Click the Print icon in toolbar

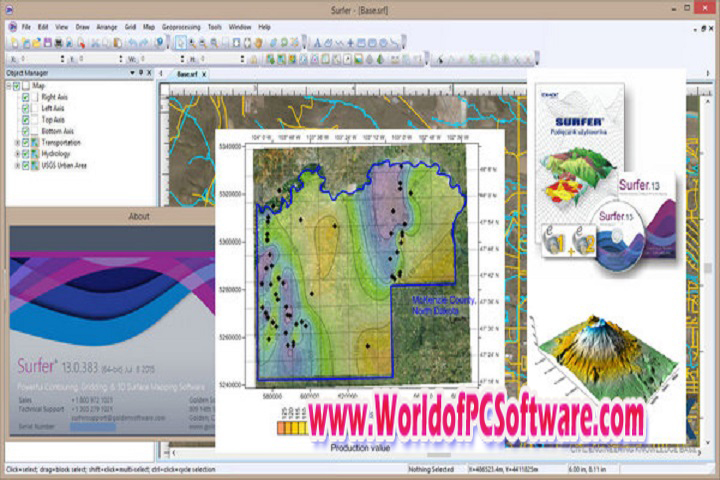[x=59, y=43]
